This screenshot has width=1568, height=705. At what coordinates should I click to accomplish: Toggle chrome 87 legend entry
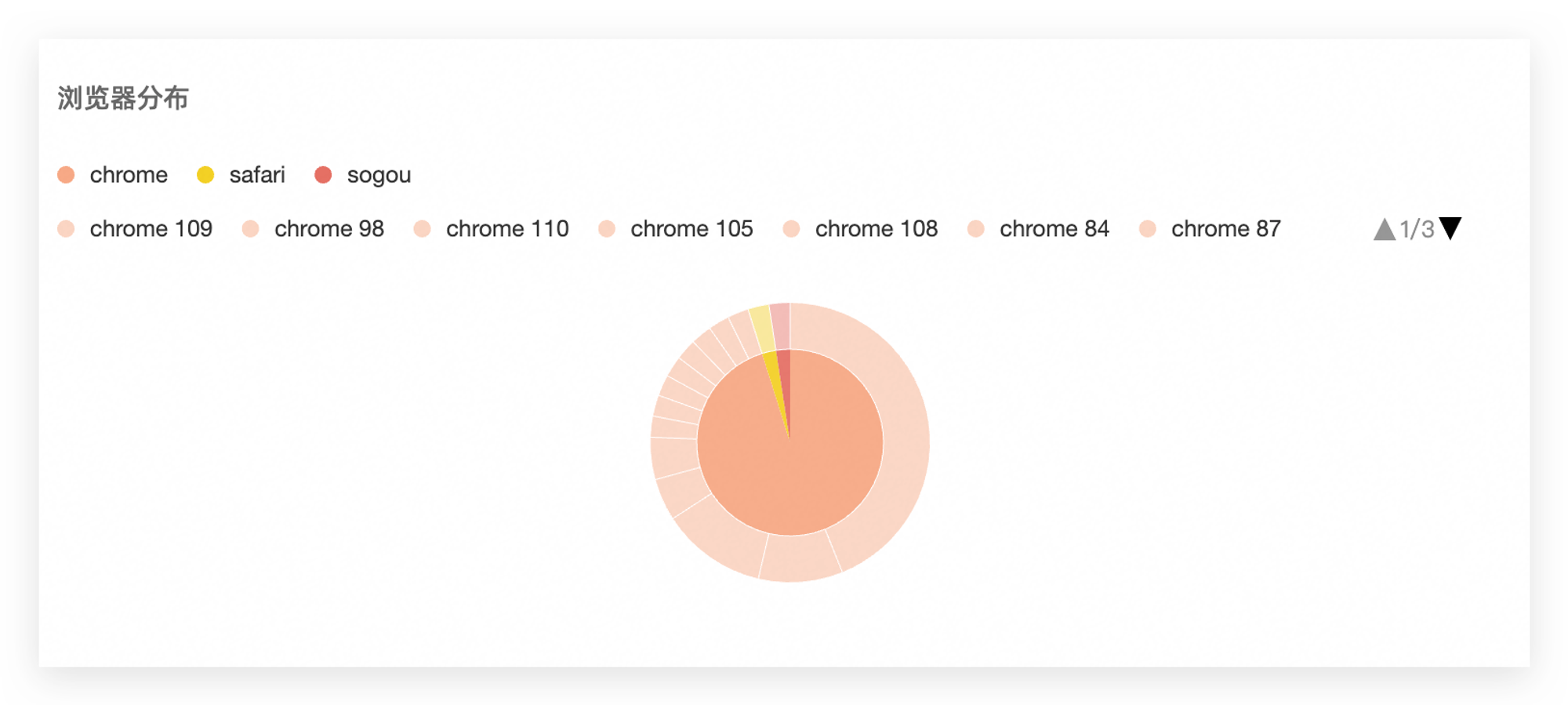(x=1210, y=229)
